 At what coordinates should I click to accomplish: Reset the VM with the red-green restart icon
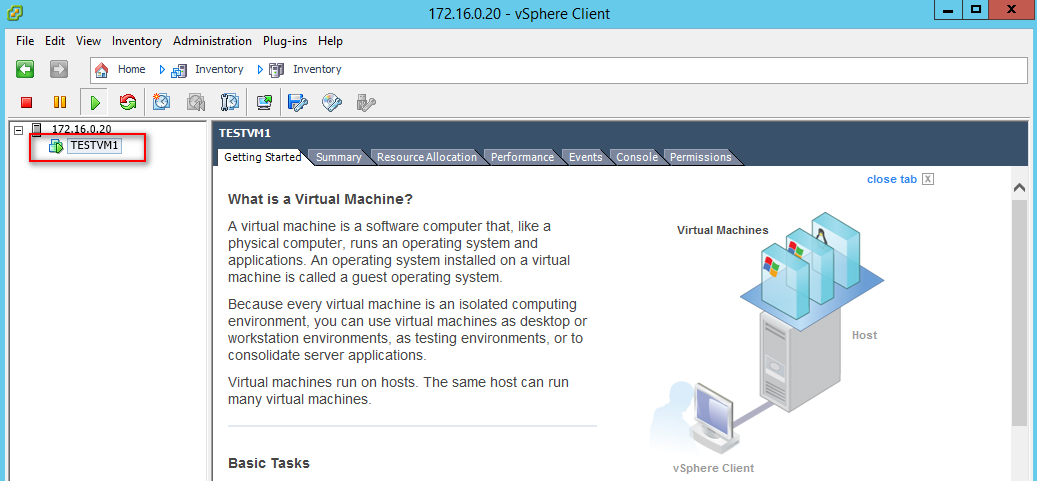coord(128,102)
